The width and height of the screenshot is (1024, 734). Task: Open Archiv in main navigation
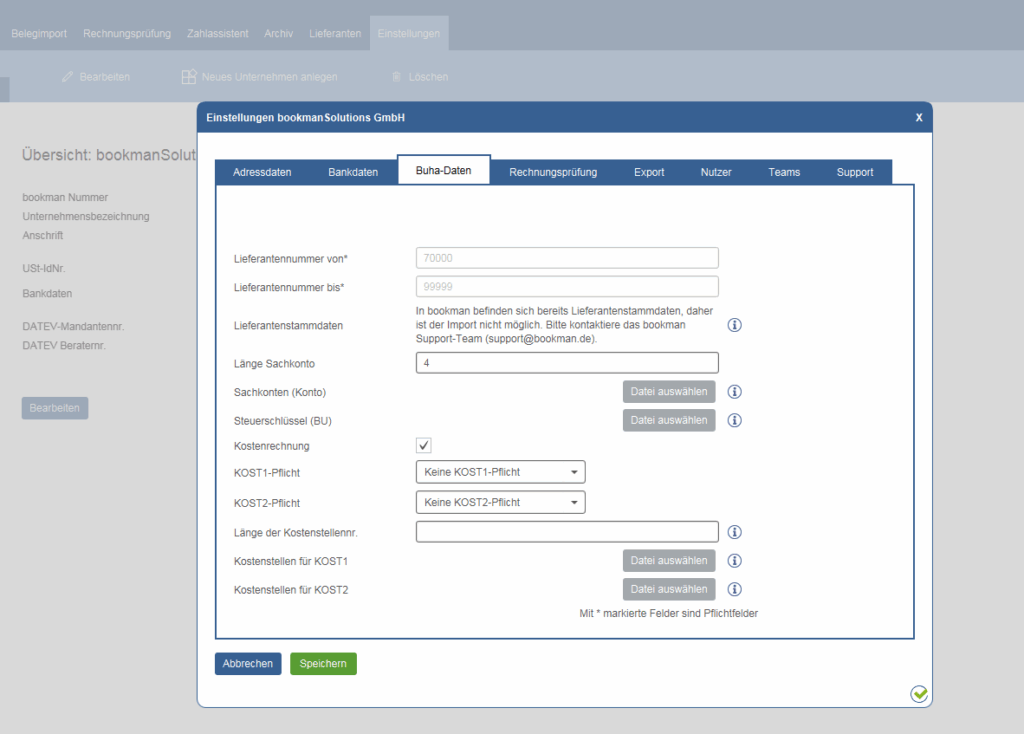point(278,33)
